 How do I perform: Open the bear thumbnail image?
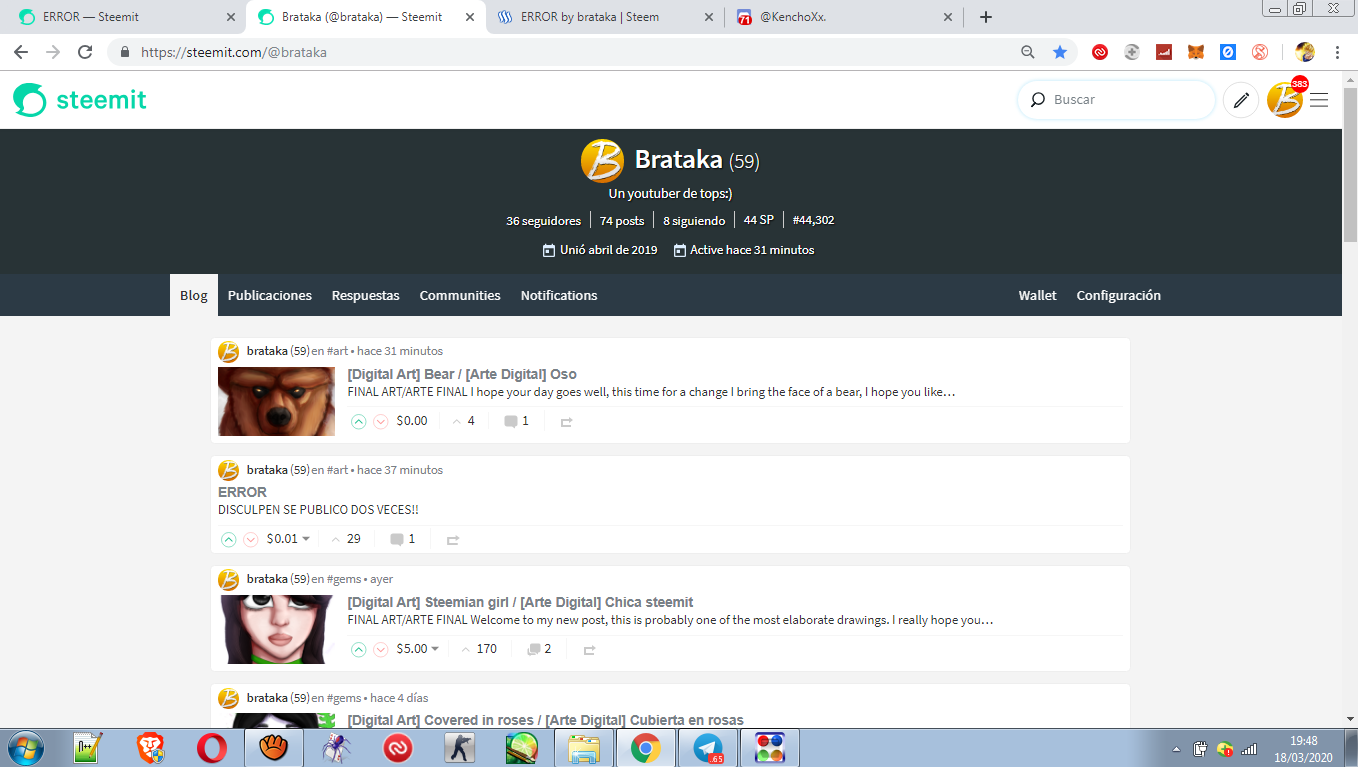276,401
